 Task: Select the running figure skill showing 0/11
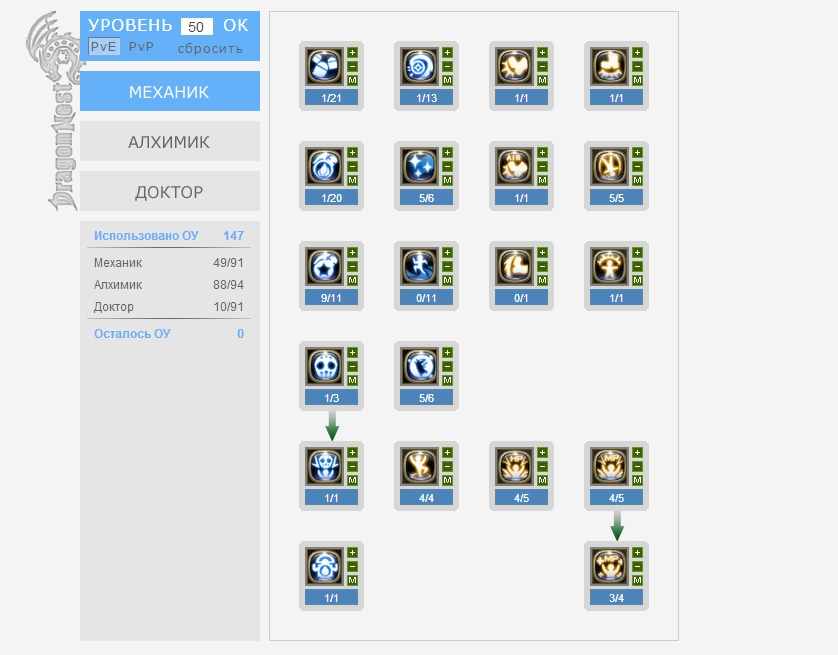click(x=420, y=267)
